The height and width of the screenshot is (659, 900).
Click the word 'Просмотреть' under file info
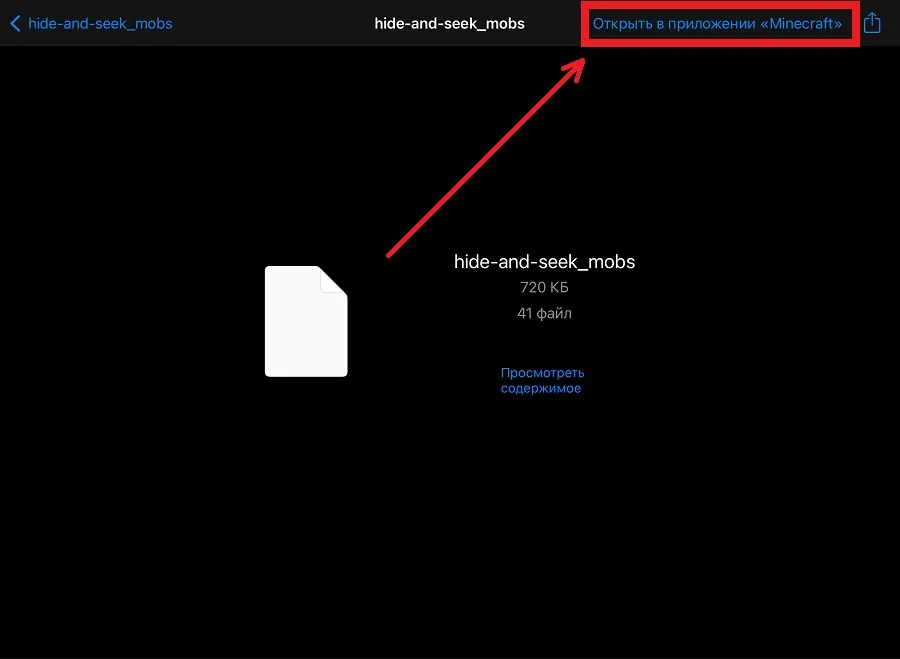[x=542, y=373]
